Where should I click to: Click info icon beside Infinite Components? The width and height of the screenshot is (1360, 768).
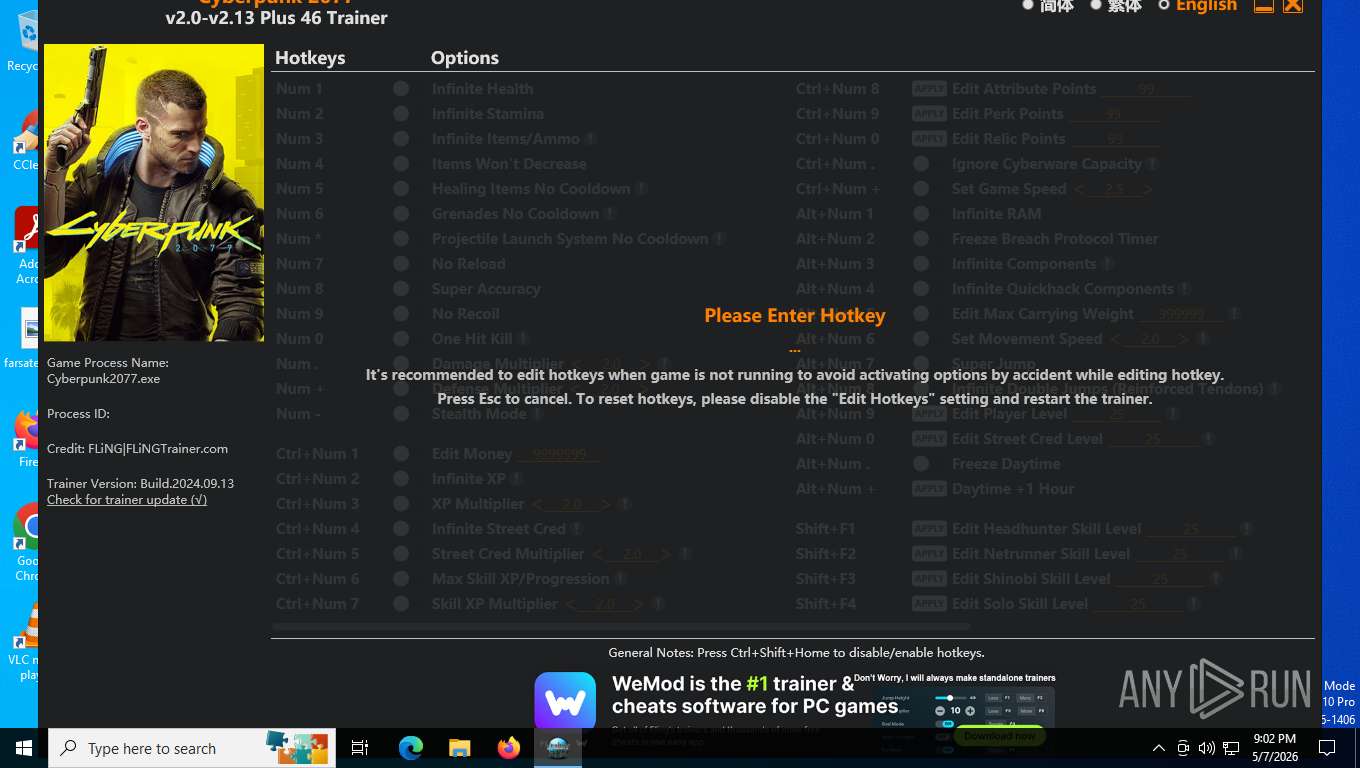click(x=1107, y=264)
